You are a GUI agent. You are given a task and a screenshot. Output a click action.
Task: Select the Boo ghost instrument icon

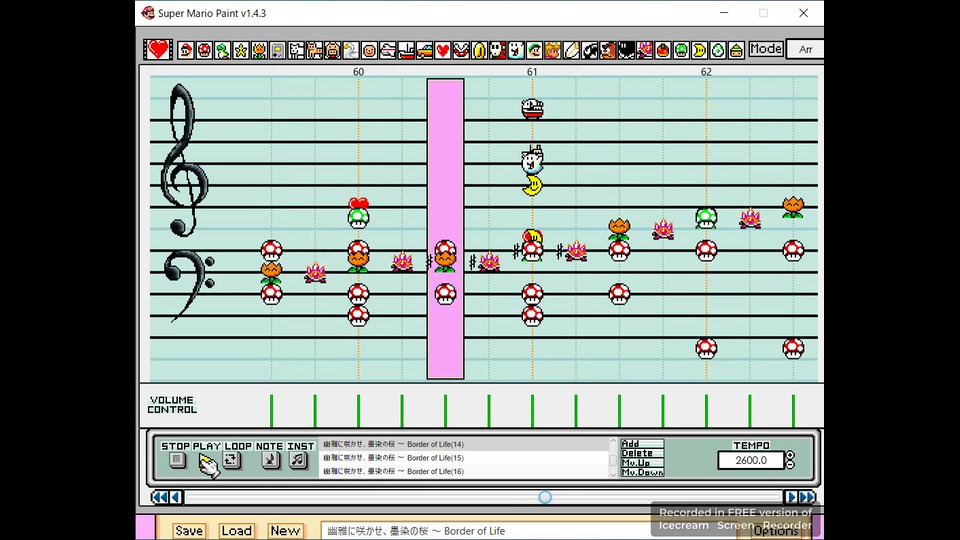[x=516, y=50]
